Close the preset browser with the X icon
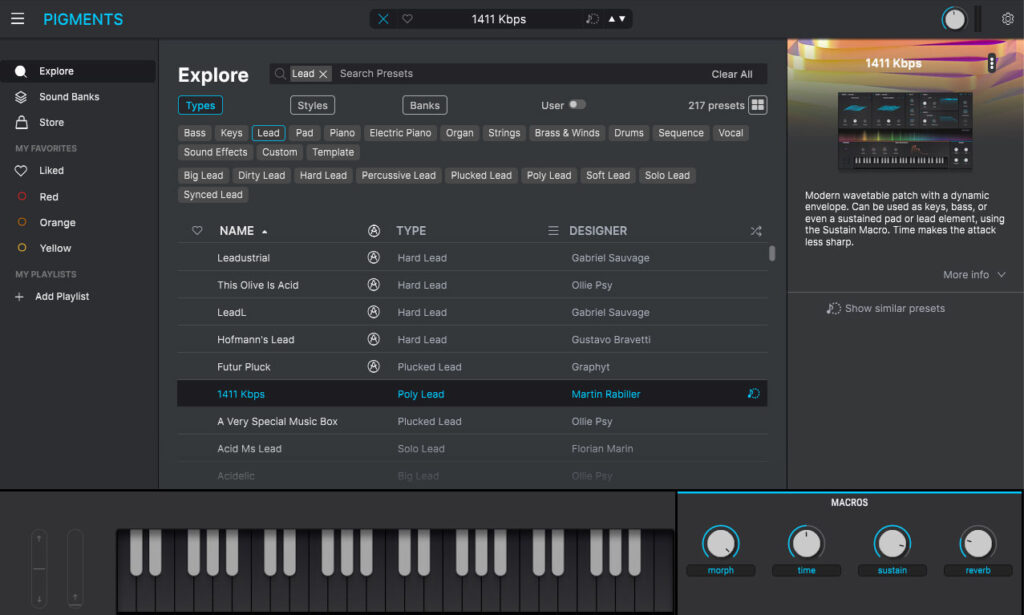 pyautogui.click(x=383, y=19)
